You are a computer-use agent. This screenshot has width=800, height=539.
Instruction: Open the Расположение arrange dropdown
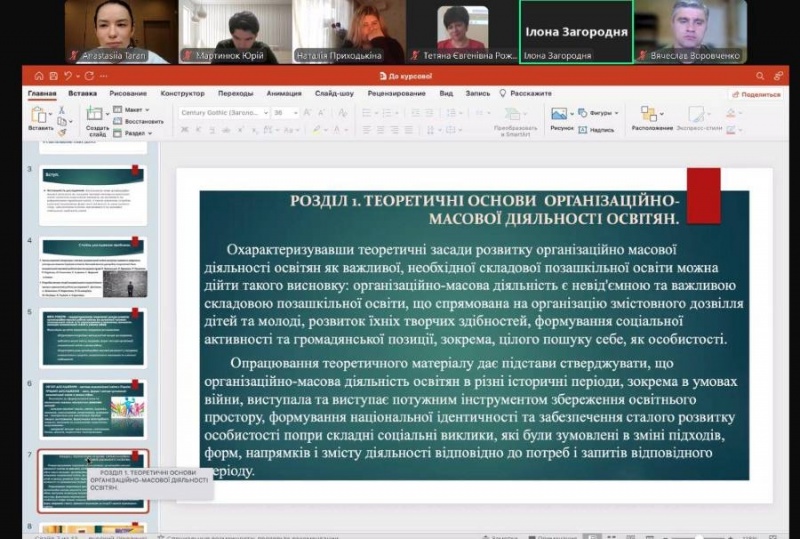click(x=651, y=116)
